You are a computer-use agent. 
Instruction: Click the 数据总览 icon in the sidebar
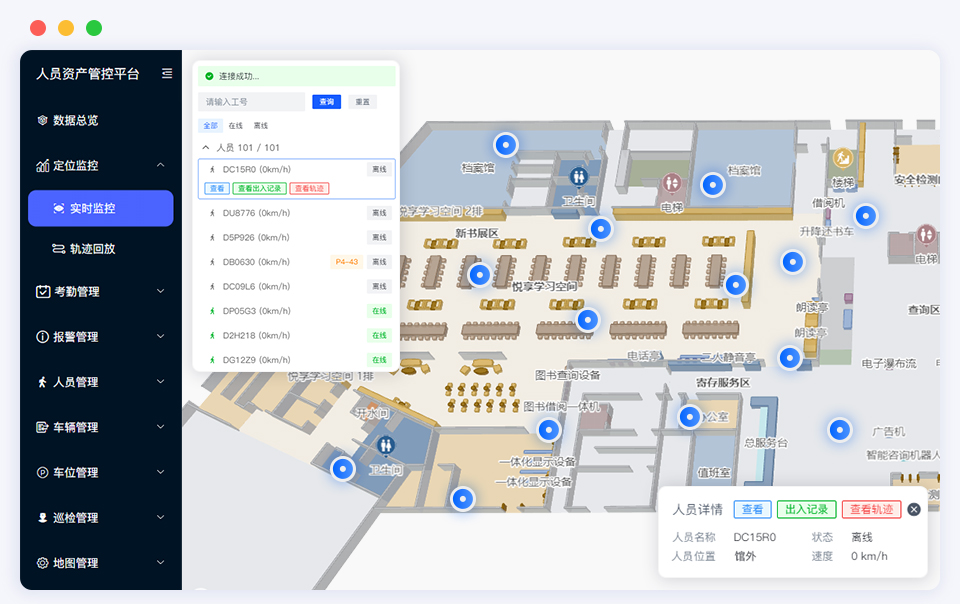pos(42,120)
